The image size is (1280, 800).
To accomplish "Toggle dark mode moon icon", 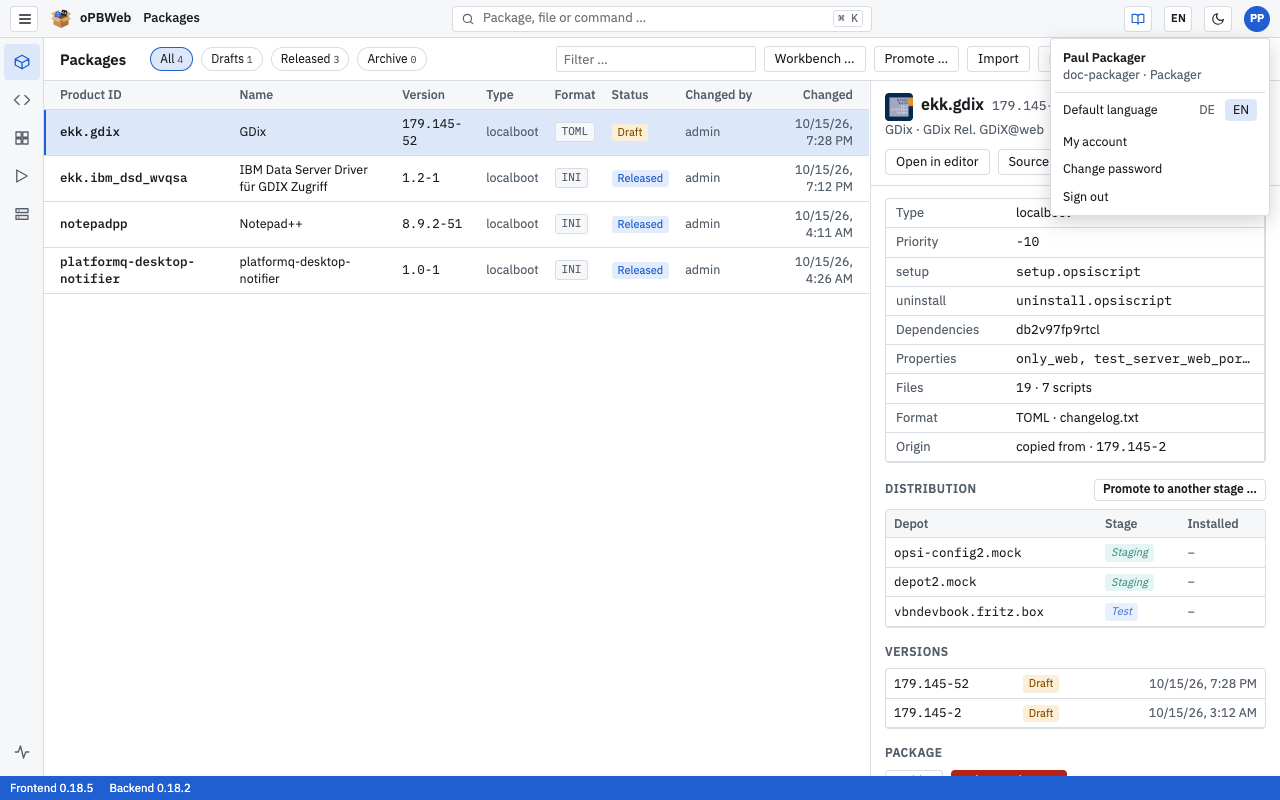I will click(x=1218, y=18).
